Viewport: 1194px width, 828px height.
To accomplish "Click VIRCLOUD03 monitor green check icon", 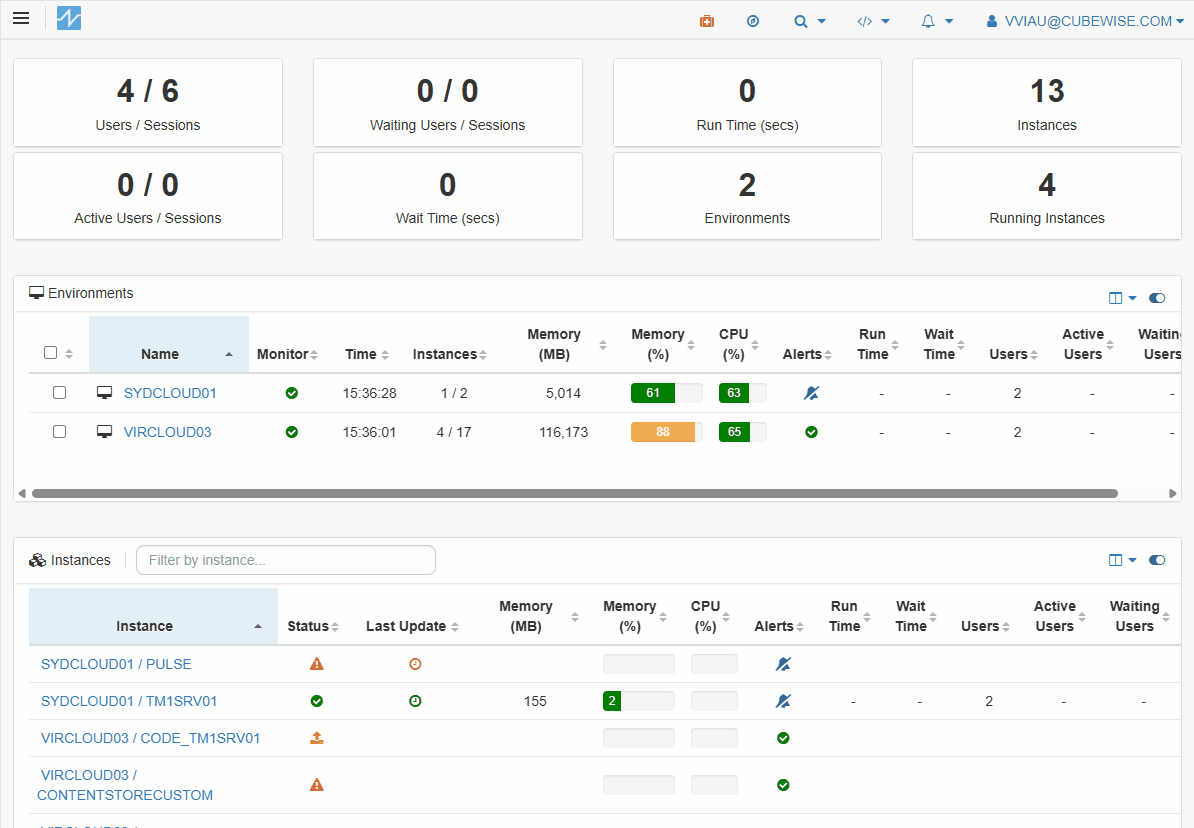I will (x=292, y=432).
